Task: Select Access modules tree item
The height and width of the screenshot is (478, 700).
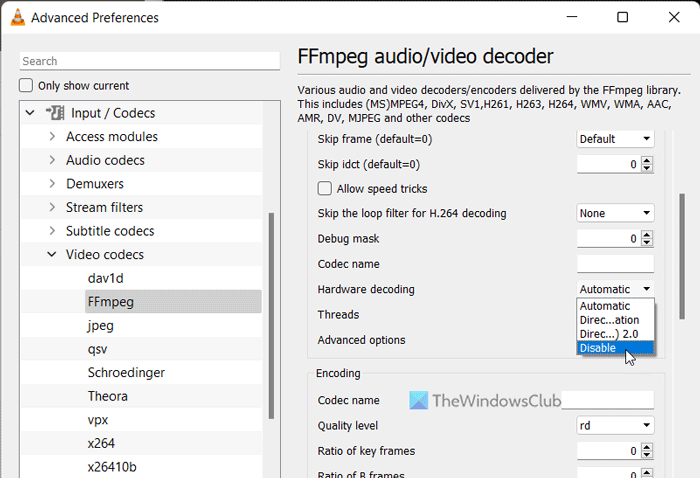Action: pos(112,136)
